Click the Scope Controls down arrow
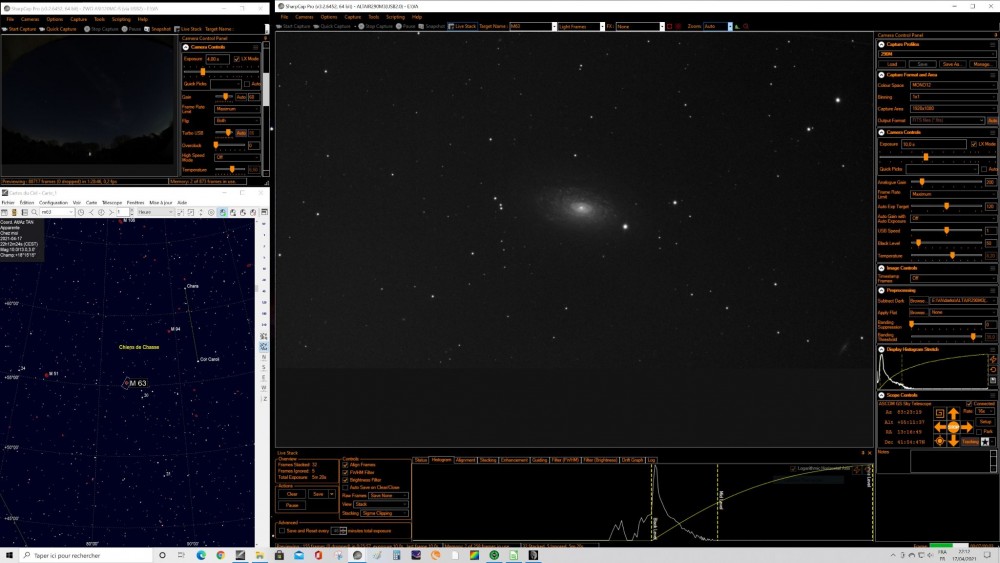Screen dimensions: 1000x563 coord(953,440)
